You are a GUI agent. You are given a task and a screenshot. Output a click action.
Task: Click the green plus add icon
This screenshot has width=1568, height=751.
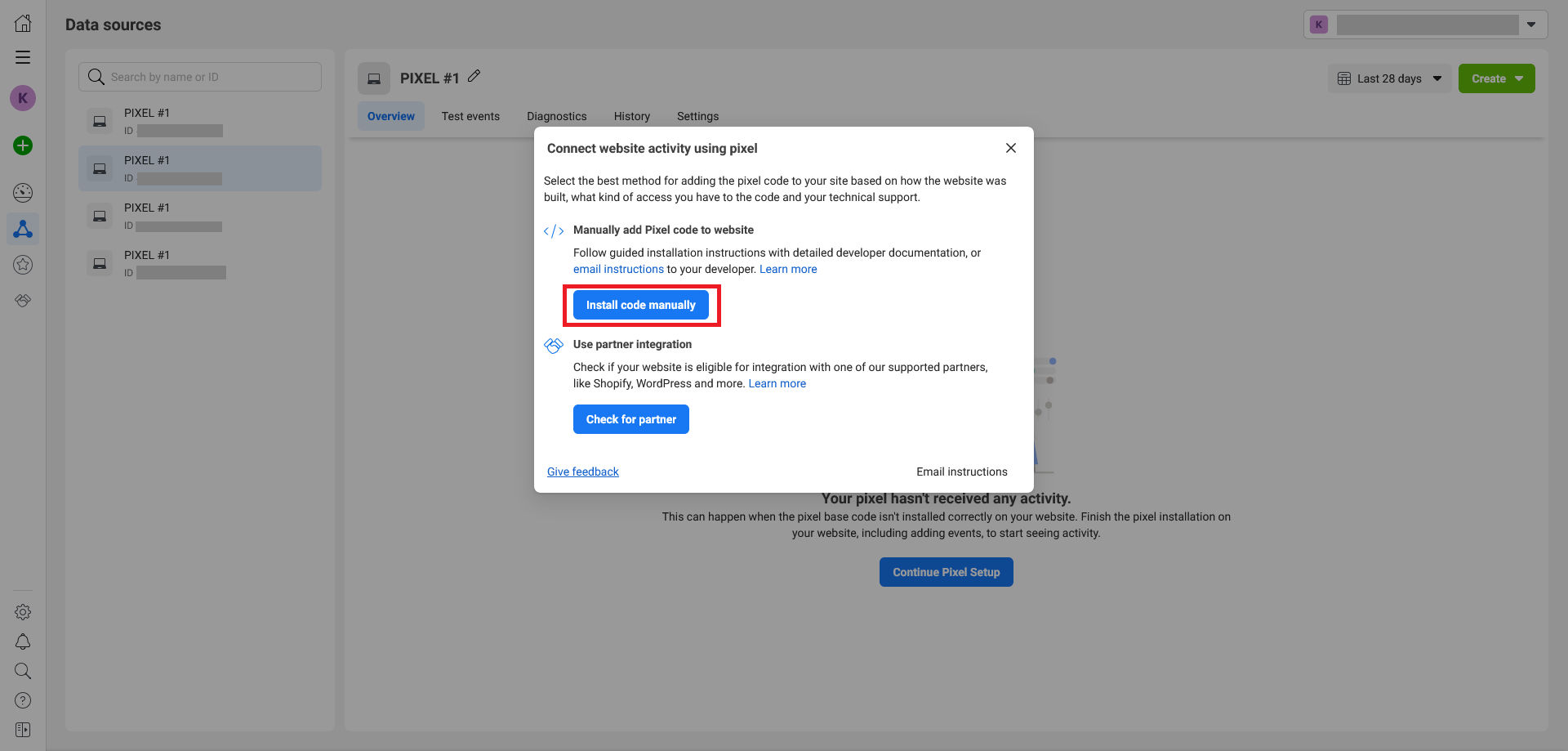point(23,145)
